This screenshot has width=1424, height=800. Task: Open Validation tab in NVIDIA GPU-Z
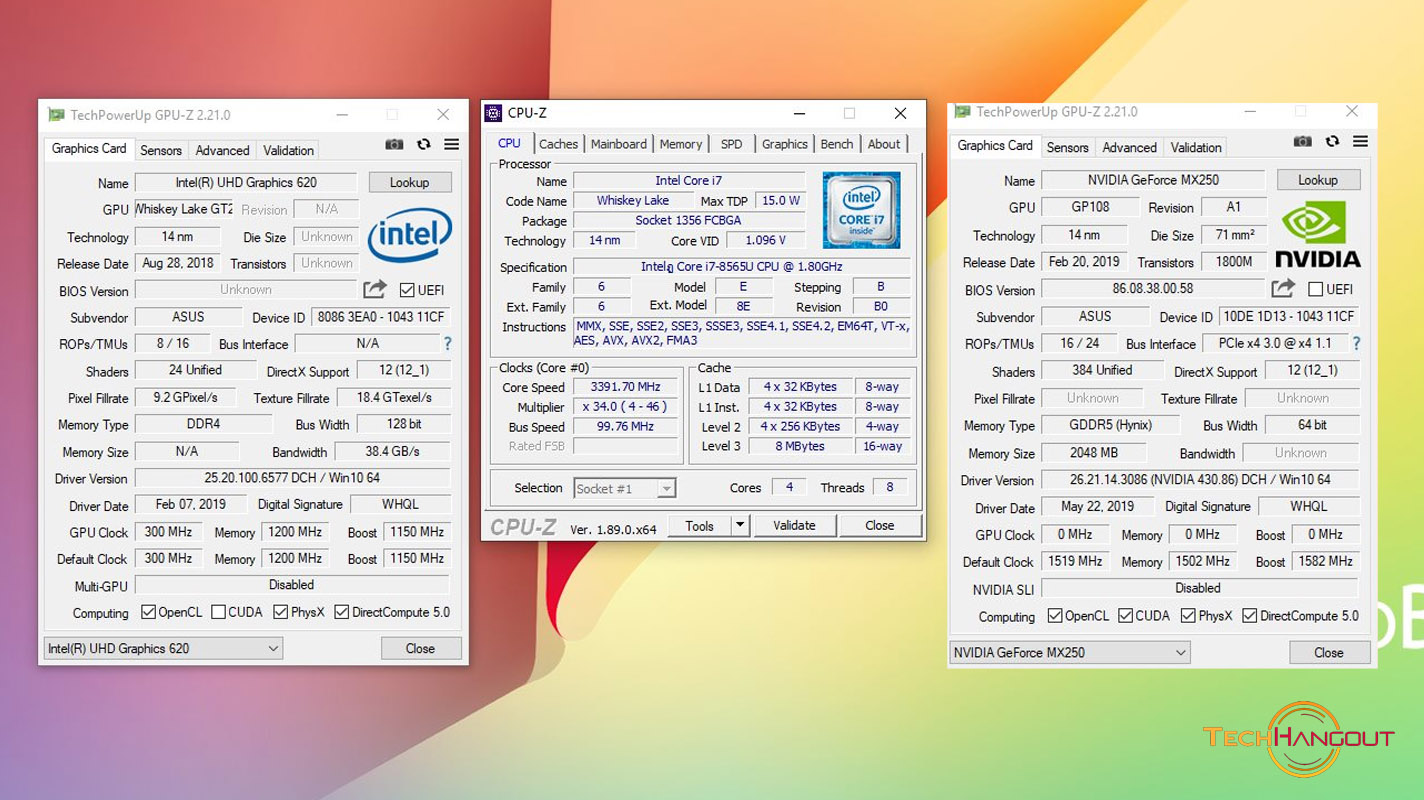click(x=1196, y=147)
